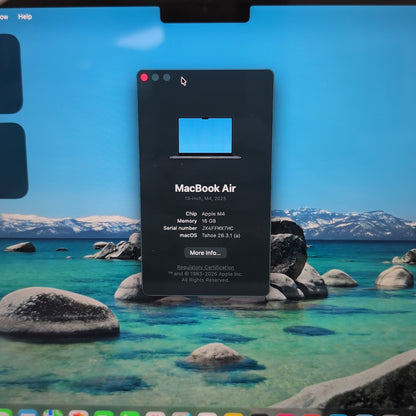
Task: Select the "Apple M4" chip value
Action: pyautogui.click(x=213, y=214)
